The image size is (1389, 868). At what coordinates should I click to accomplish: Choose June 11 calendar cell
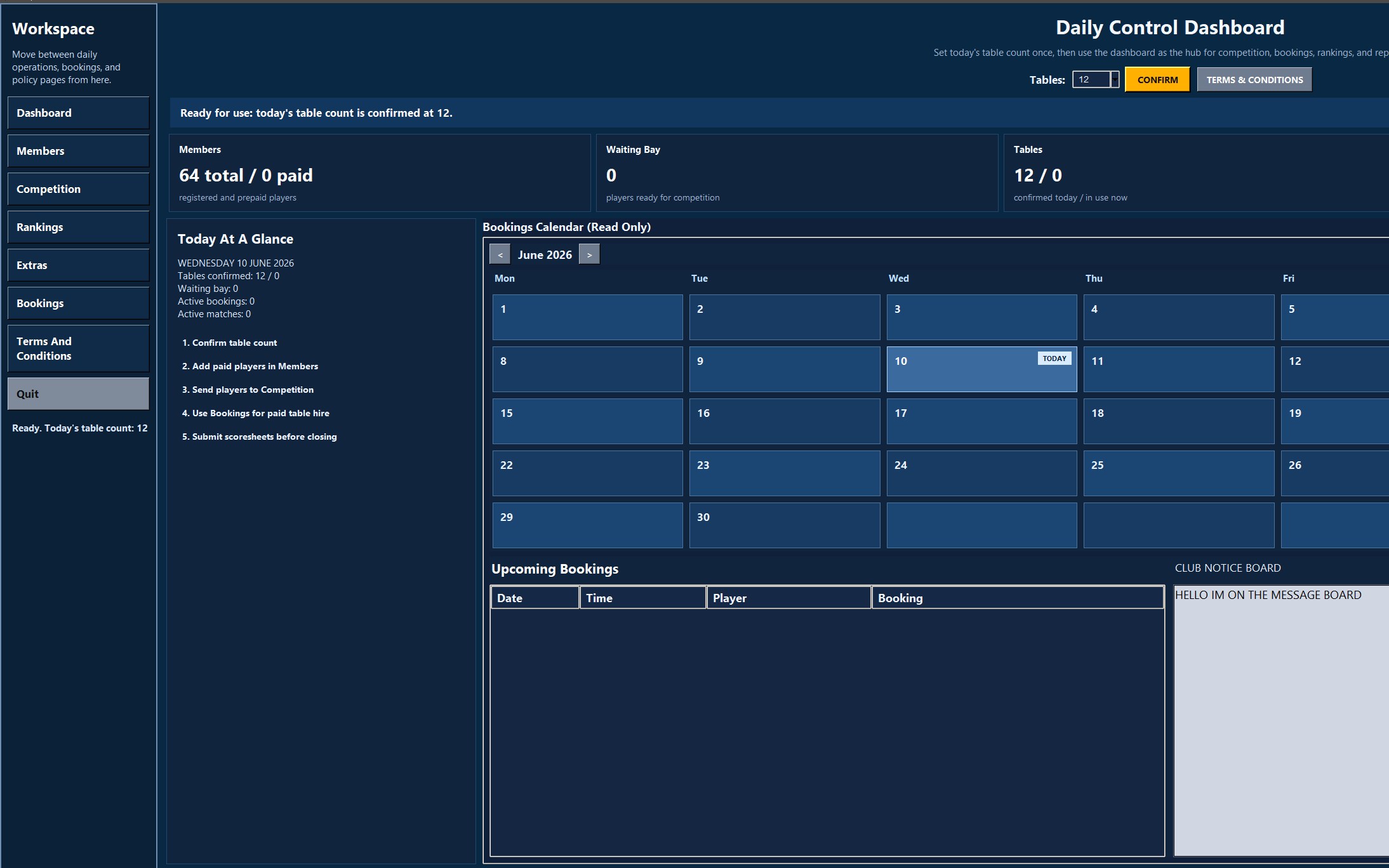coord(1179,369)
